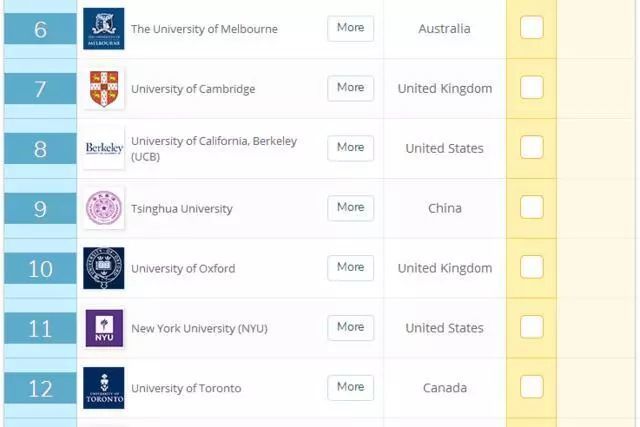Select the rank 7 number cell
This screenshot has height=427, width=640.
(x=40, y=89)
